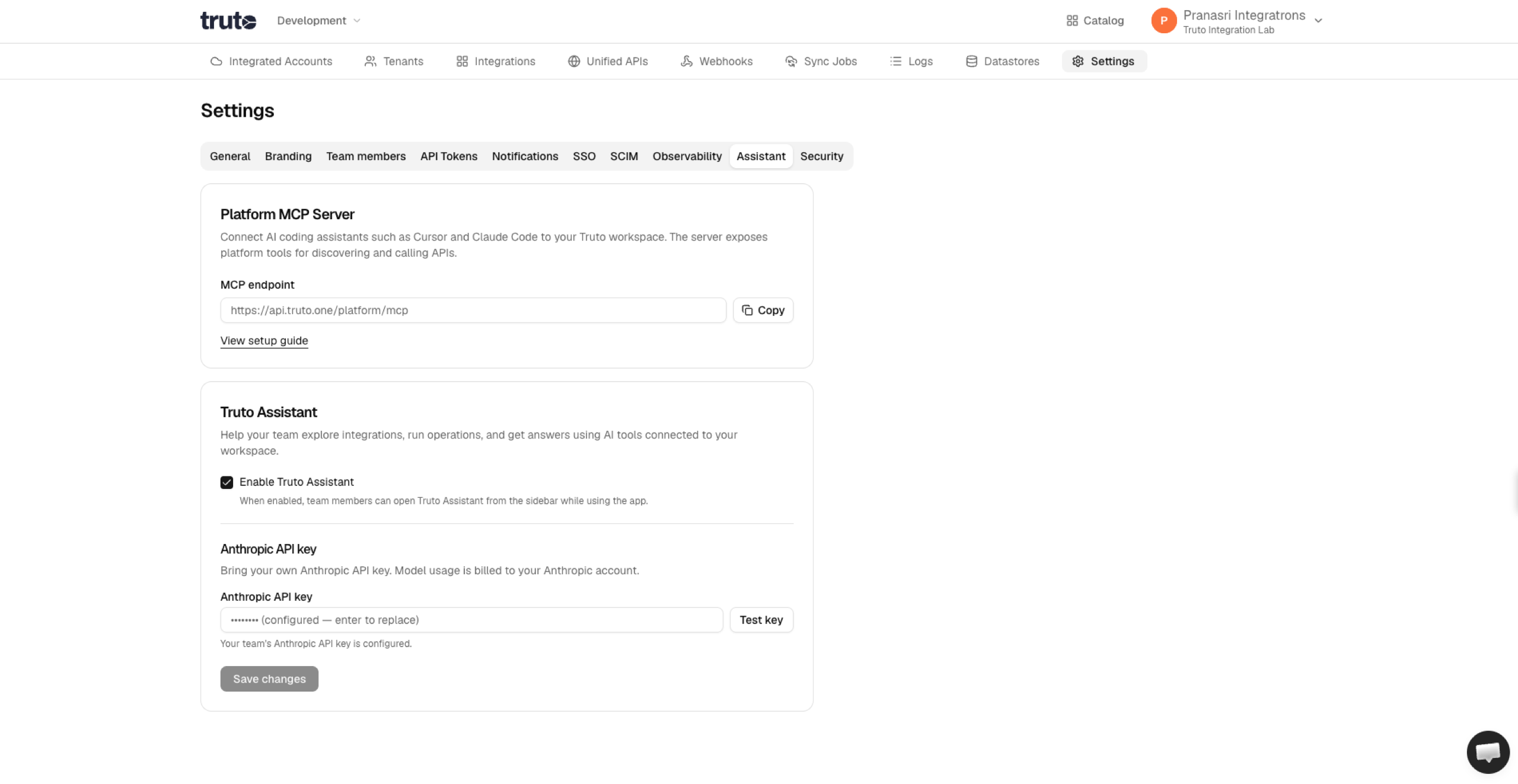Viewport: 1518px width, 784px height.
Task: Open the API Tokens tab
Action: 449,156
